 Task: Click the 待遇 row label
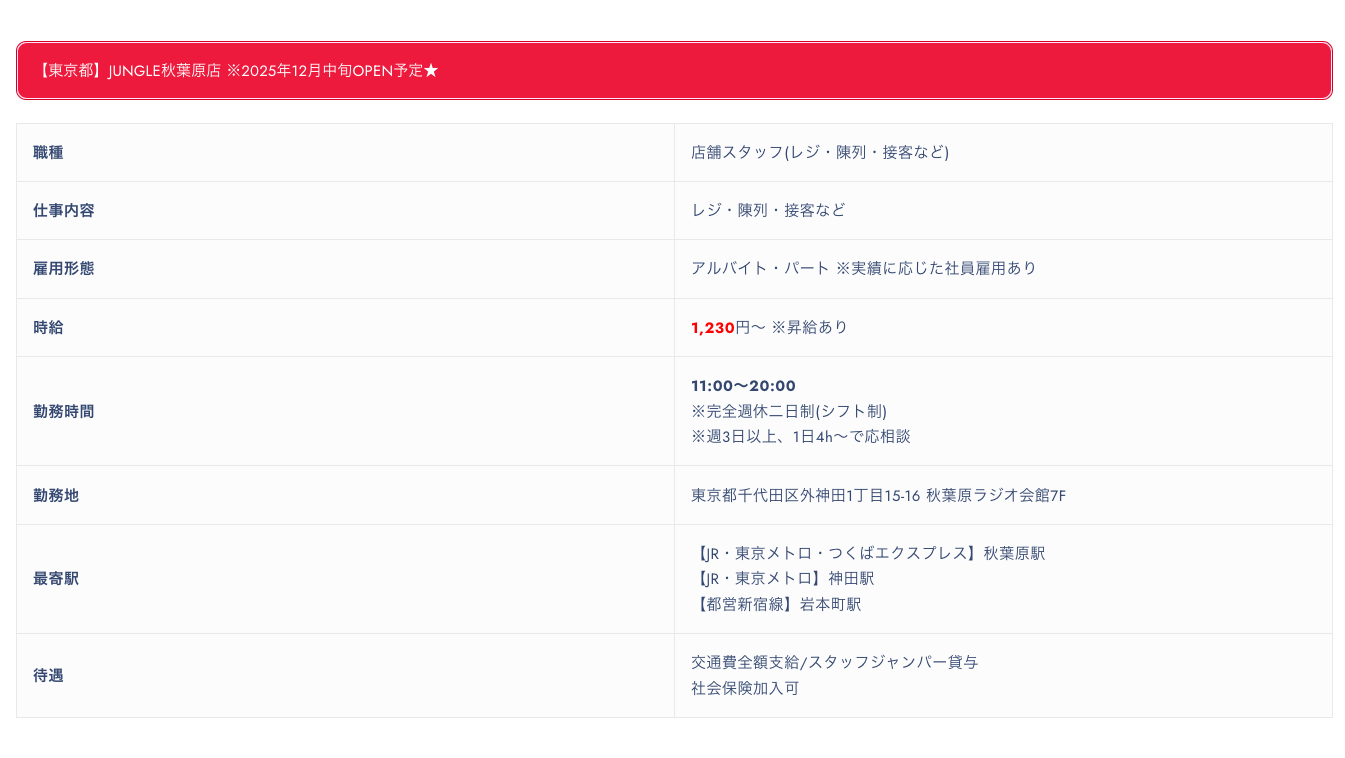click(48, 675)
